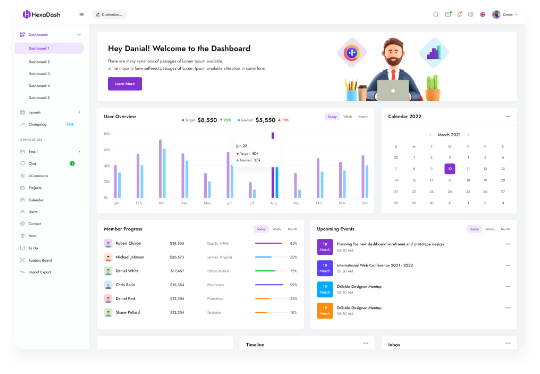The width and height of the screenshot is (540, 374).
Task: Collapse the sidebar with the toggle icon
Action: [x=81, y=14]
